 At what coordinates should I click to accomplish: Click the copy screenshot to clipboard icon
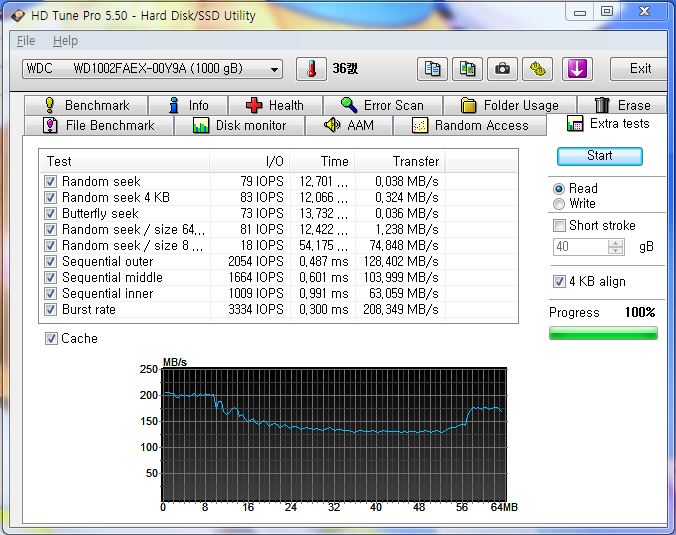point(467,69)
